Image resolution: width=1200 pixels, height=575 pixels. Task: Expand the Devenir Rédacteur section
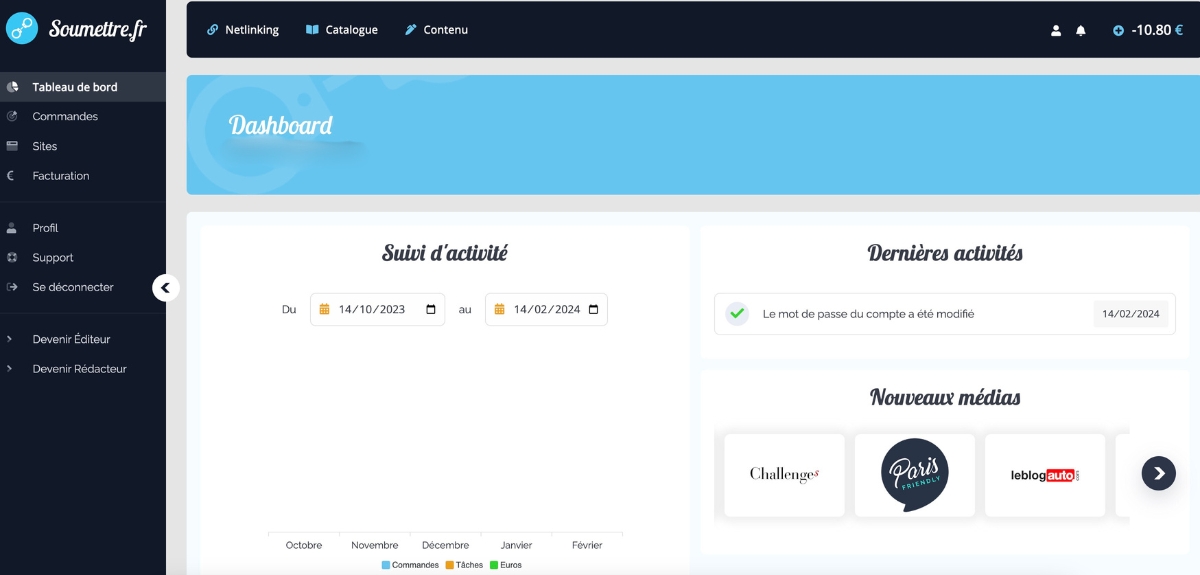coord(79,369)
